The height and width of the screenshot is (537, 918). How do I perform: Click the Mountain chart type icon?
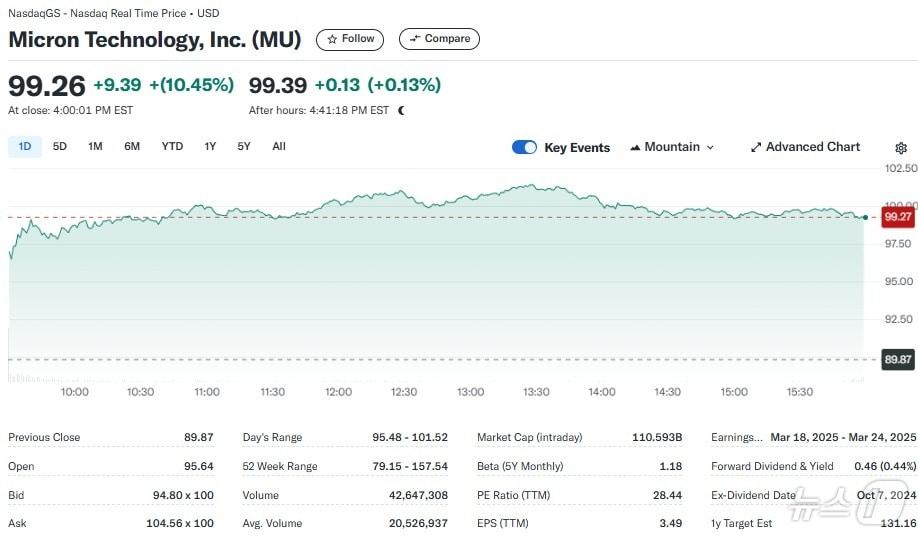point(635,147)
